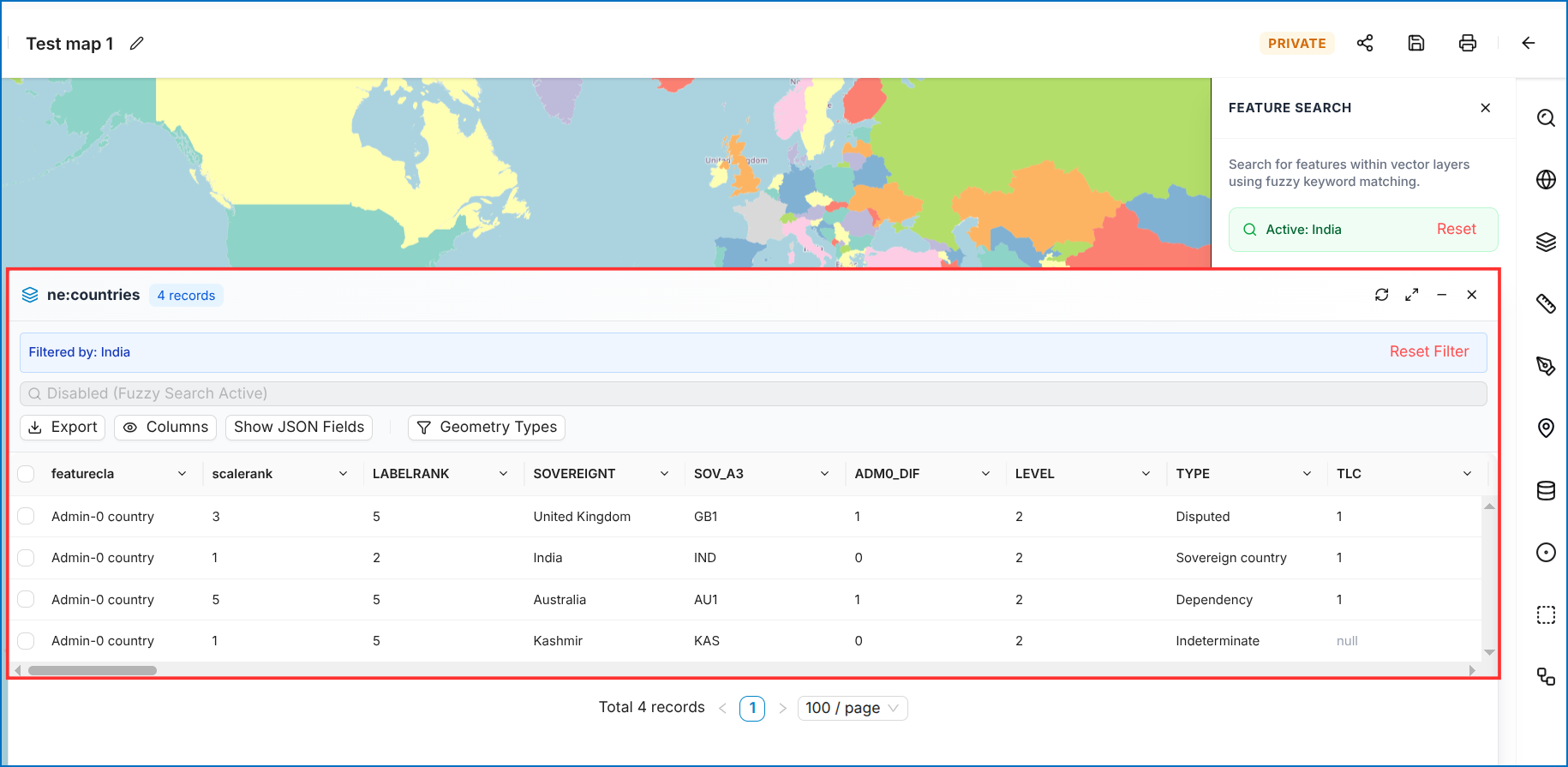Select the ruler measure tool
The height and width of the screenshot is (767, 1568).
point(1546,303)
